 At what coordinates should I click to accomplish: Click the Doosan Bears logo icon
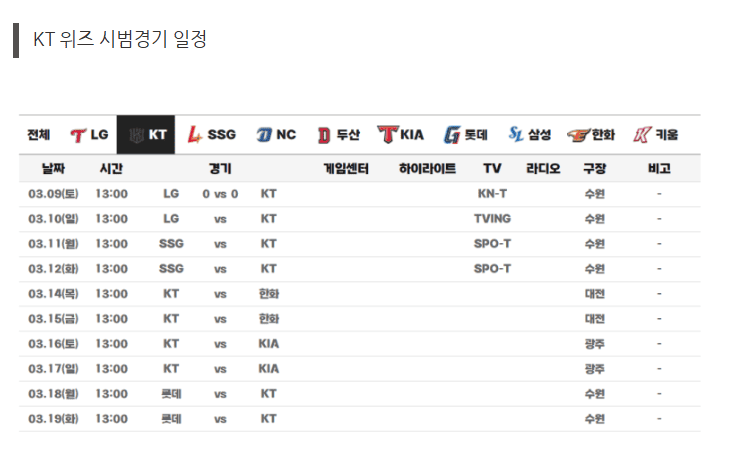tap(324, 135)
